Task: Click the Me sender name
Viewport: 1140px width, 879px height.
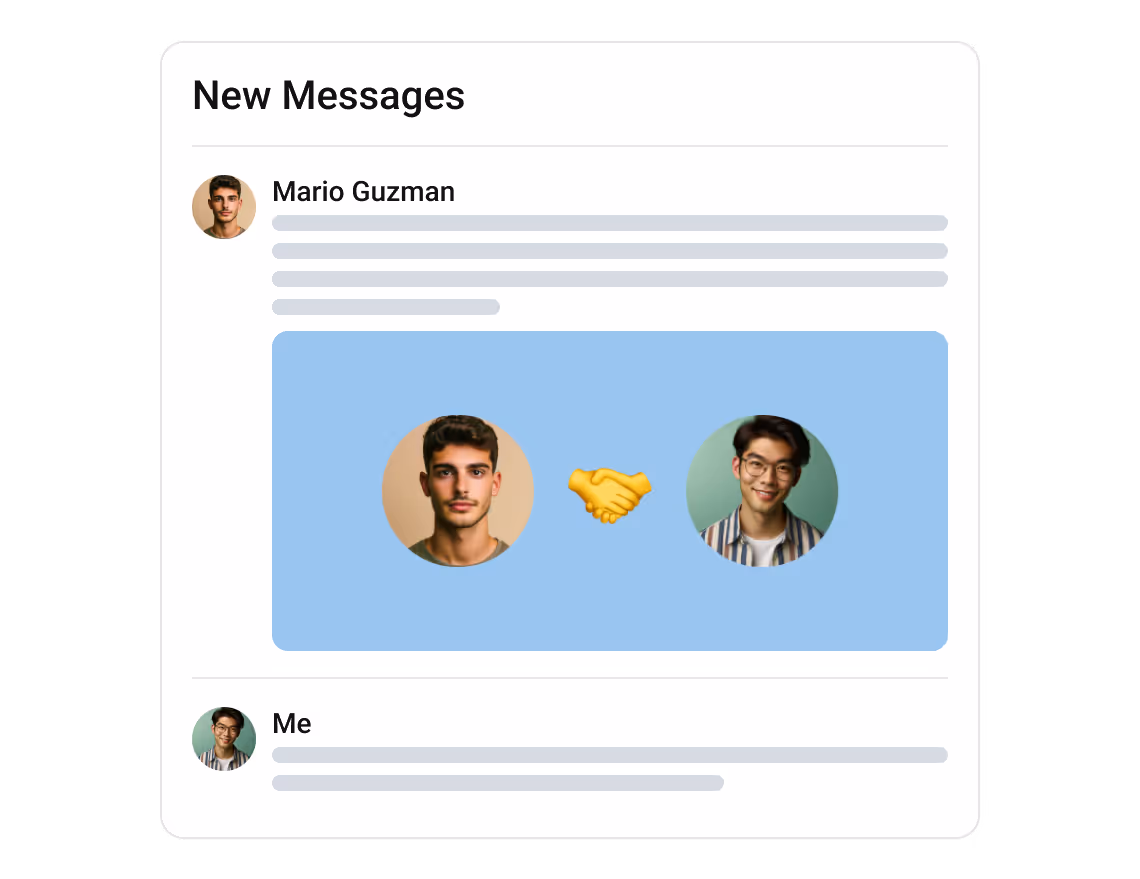Action: tap(292, 723)
